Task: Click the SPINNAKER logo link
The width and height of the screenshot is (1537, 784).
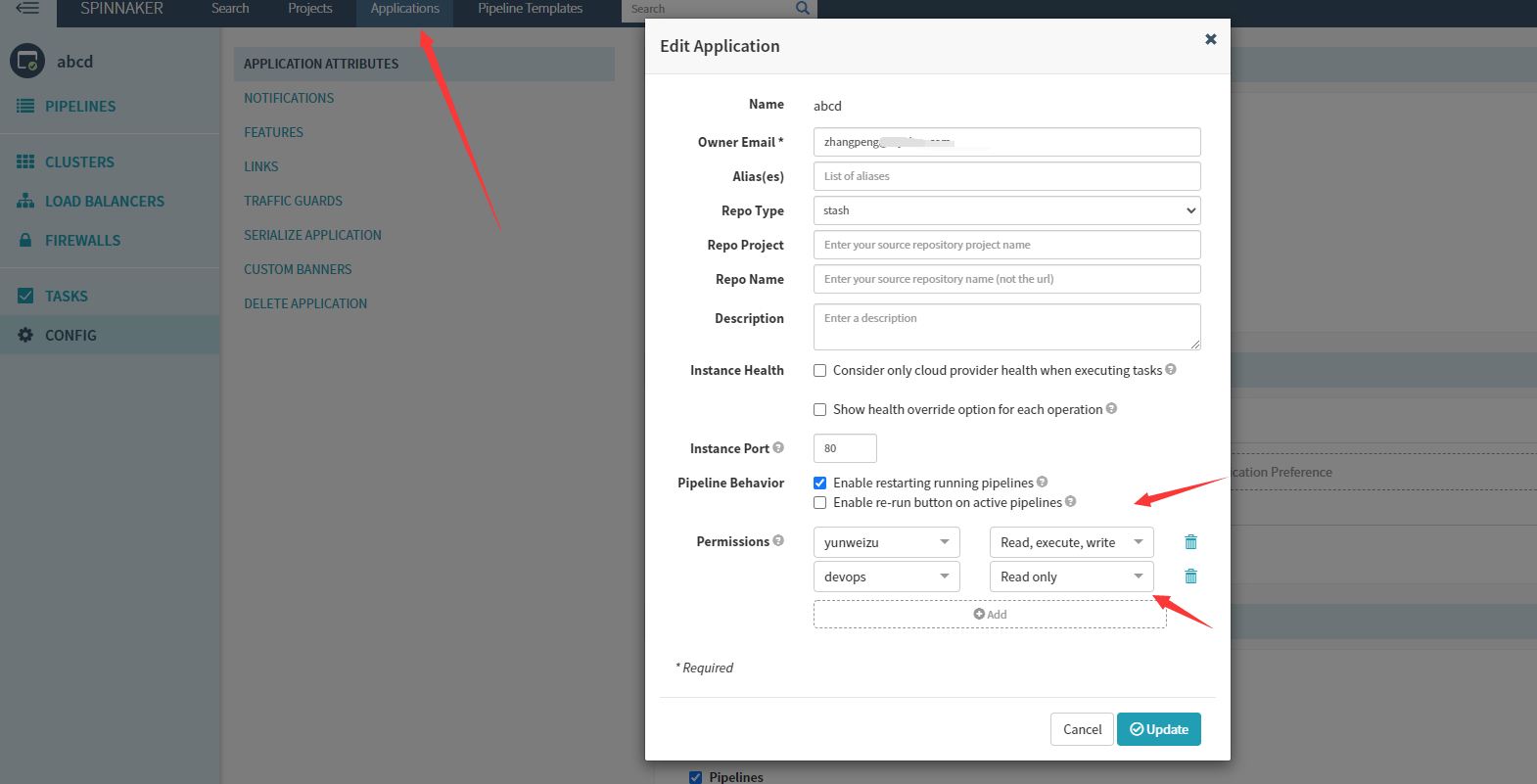Action: click(x=121, y=9)
